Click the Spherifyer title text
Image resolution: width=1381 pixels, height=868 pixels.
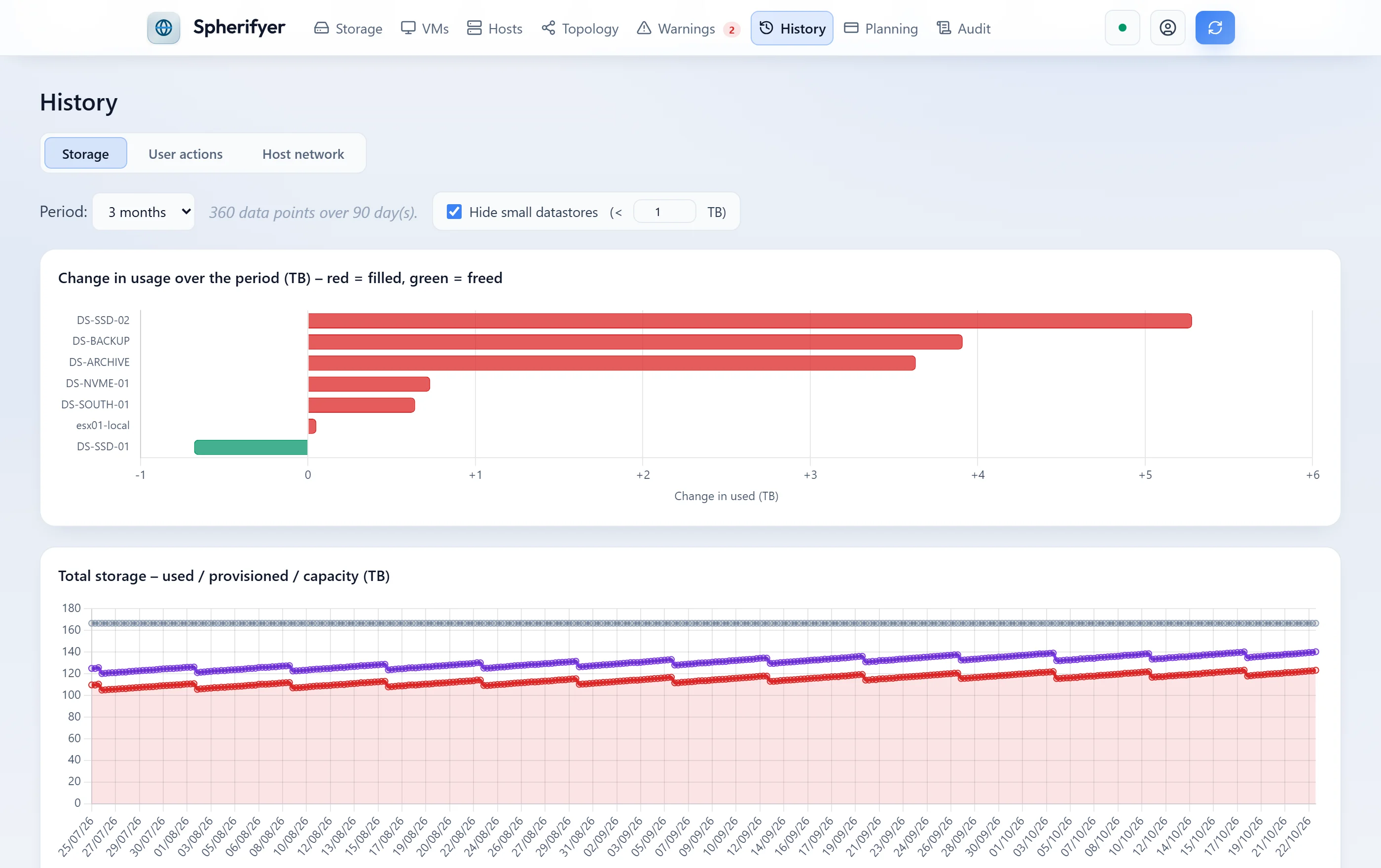coord(239,27)
